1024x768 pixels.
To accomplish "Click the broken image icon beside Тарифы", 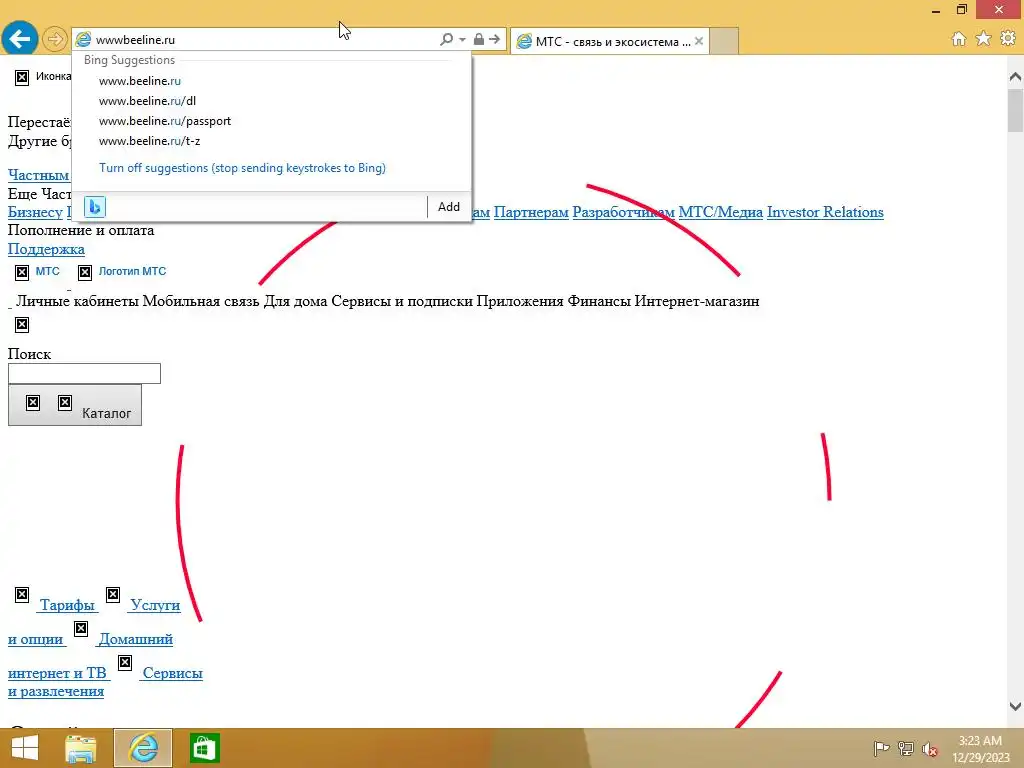I will tap(22, 595).
